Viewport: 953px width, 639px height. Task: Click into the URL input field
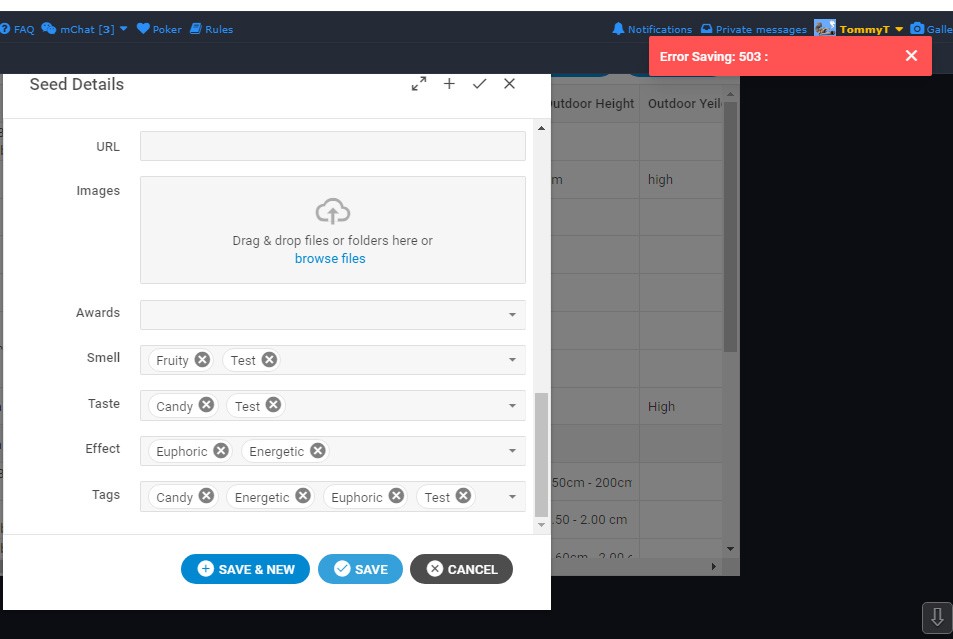[332, 146]
